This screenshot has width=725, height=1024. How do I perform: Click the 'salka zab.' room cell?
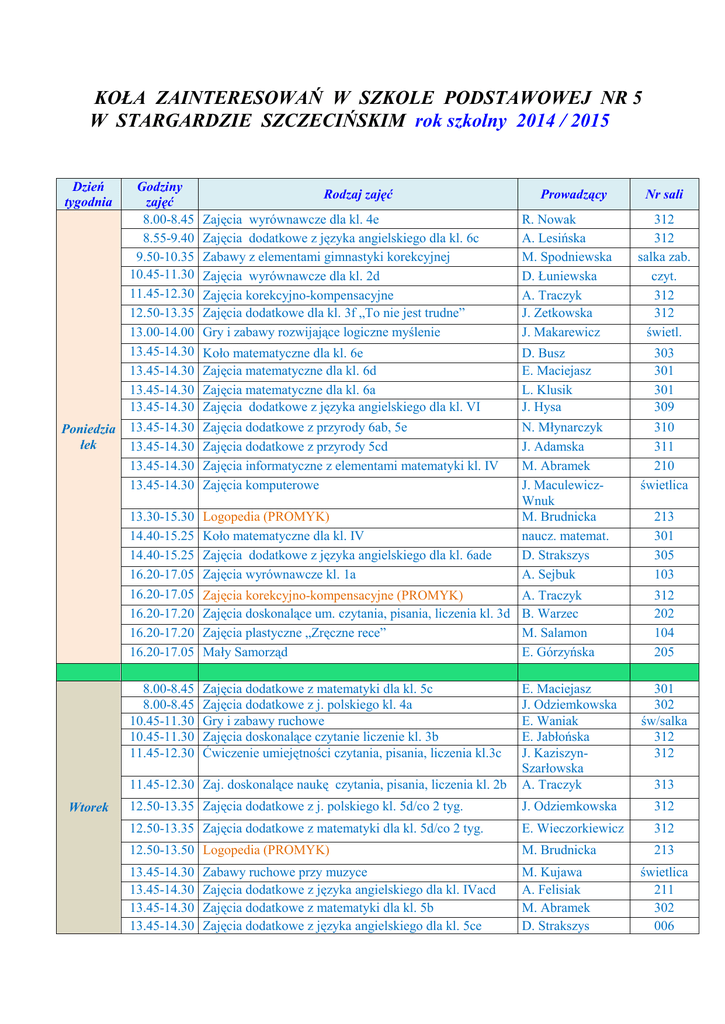[664, 257]
